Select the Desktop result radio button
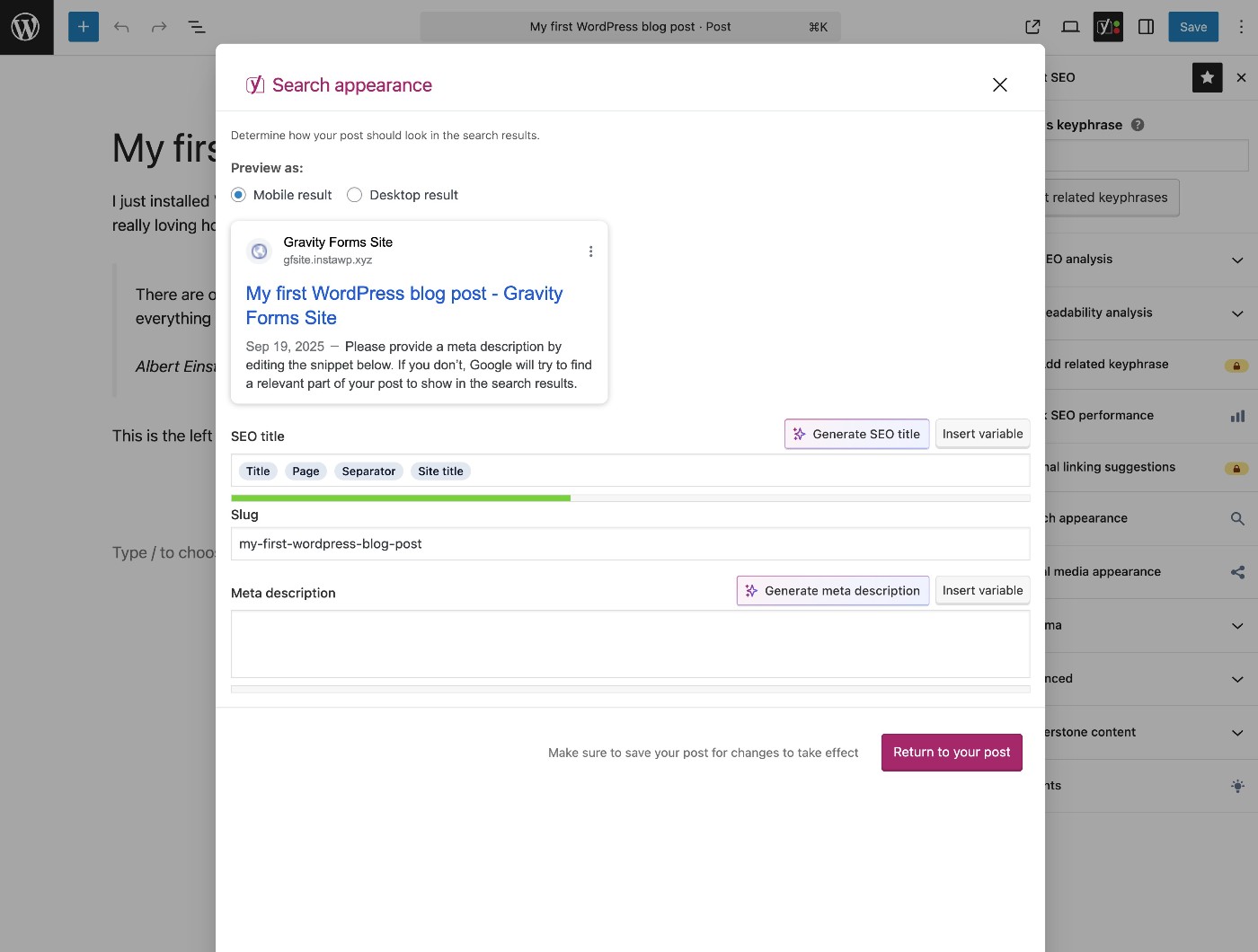This screenshot has height=952, width=1258. (x=354, y=194)
